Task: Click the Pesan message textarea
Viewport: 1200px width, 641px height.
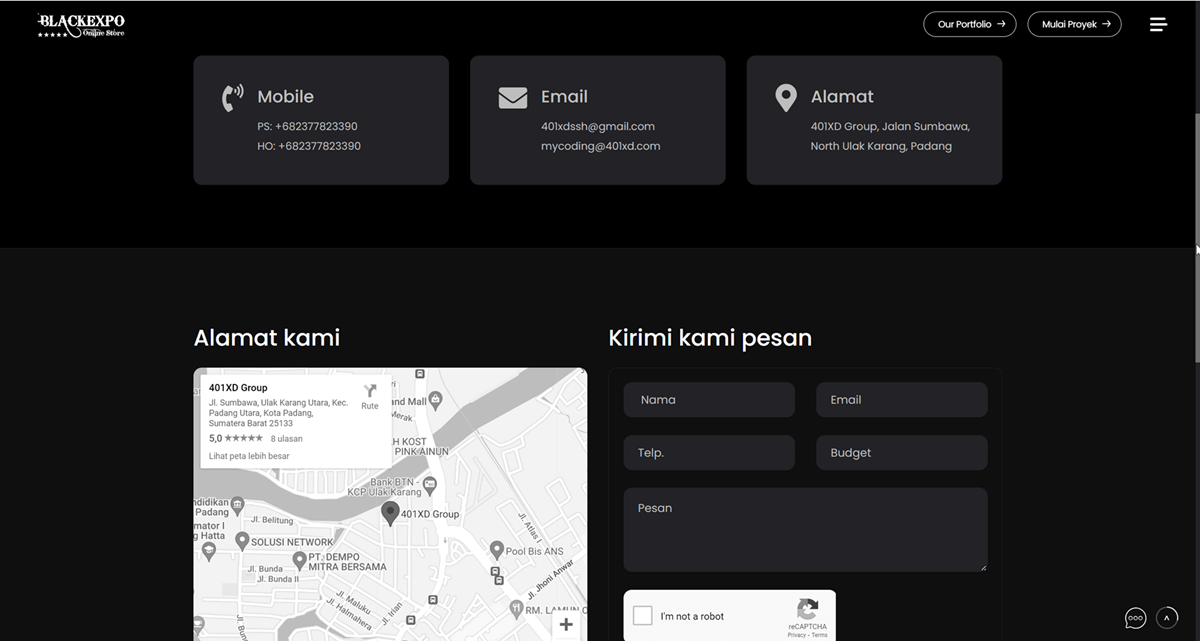Action: click(x=805, y=528)
